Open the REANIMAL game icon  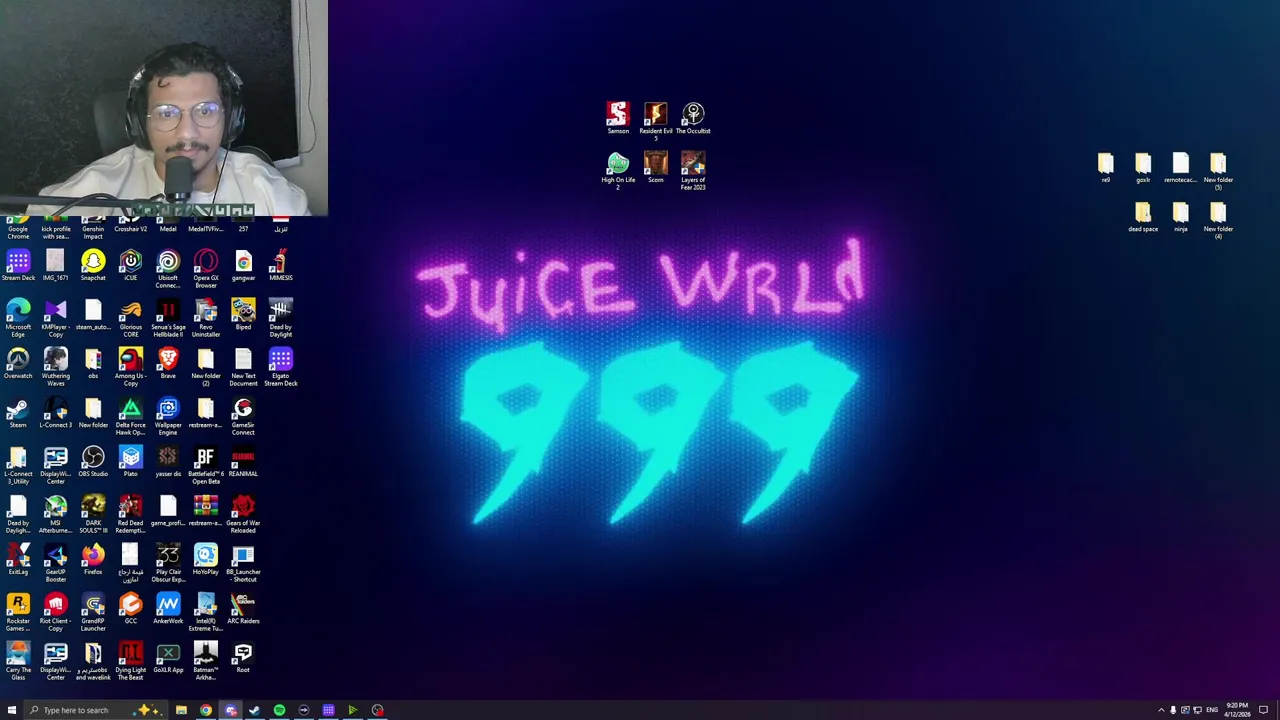(x=243, y=462)
